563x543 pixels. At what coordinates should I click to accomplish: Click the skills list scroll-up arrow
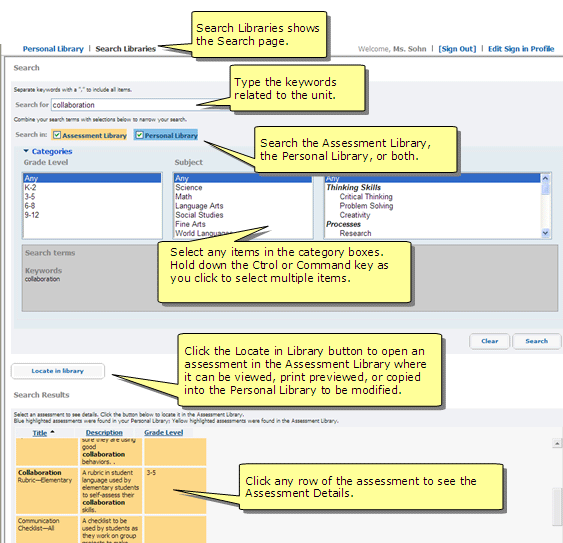545,178
